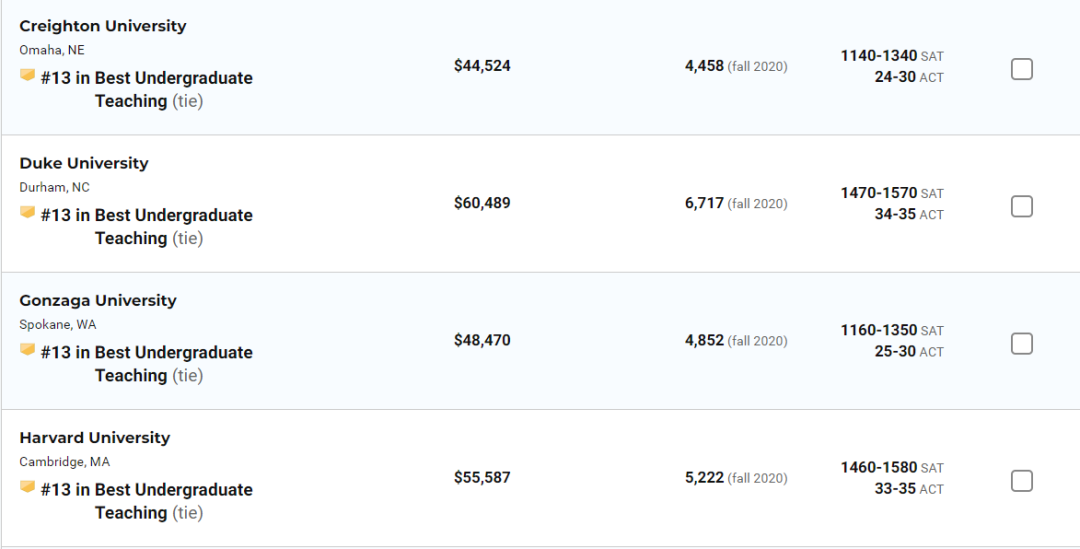
Task: Click the ranking badge icon under Harvard University
Action: click(x=28, y=486)
